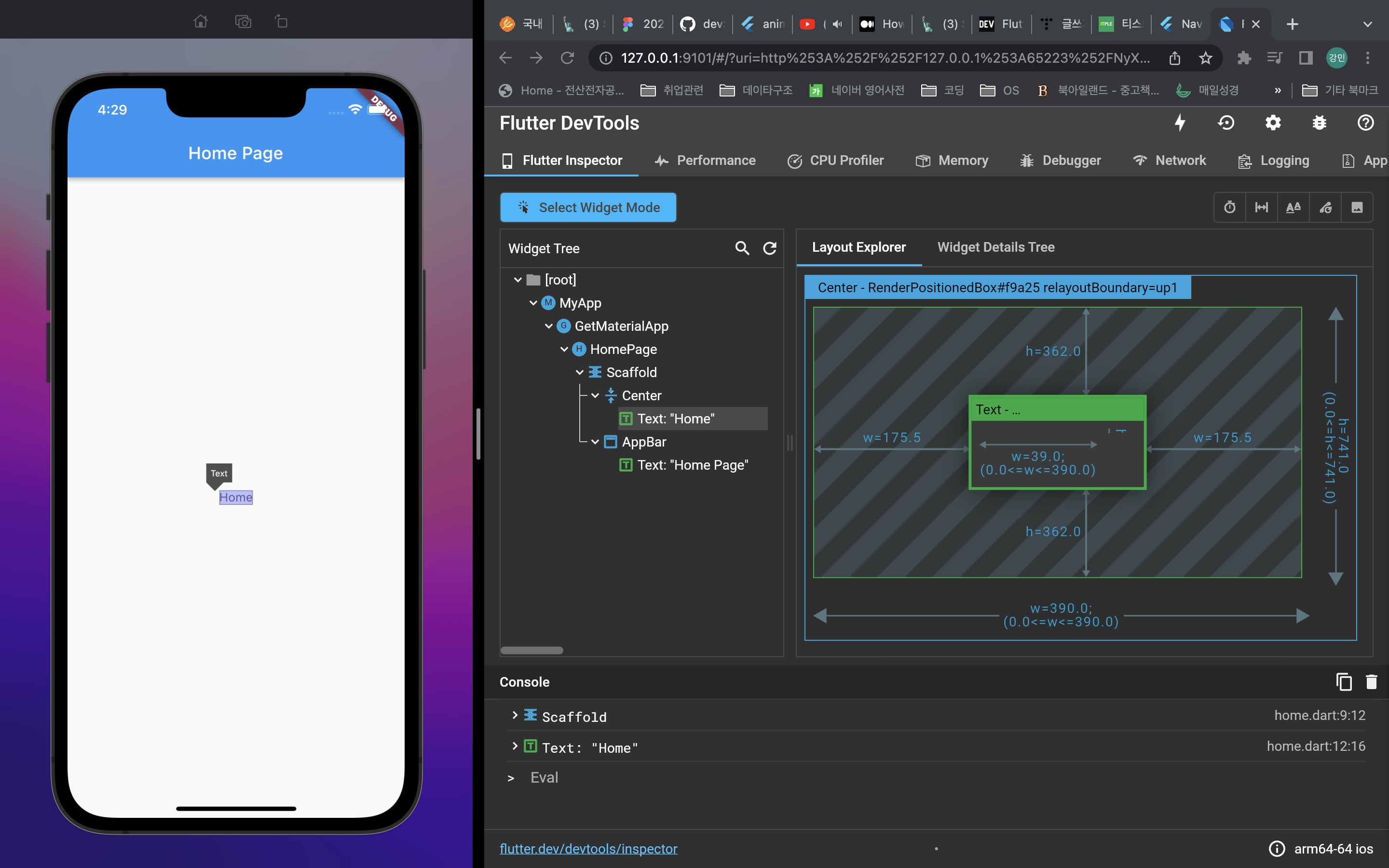Click the report bug icon
Screen dimensions: 1389x868
tap(1320, 123)
